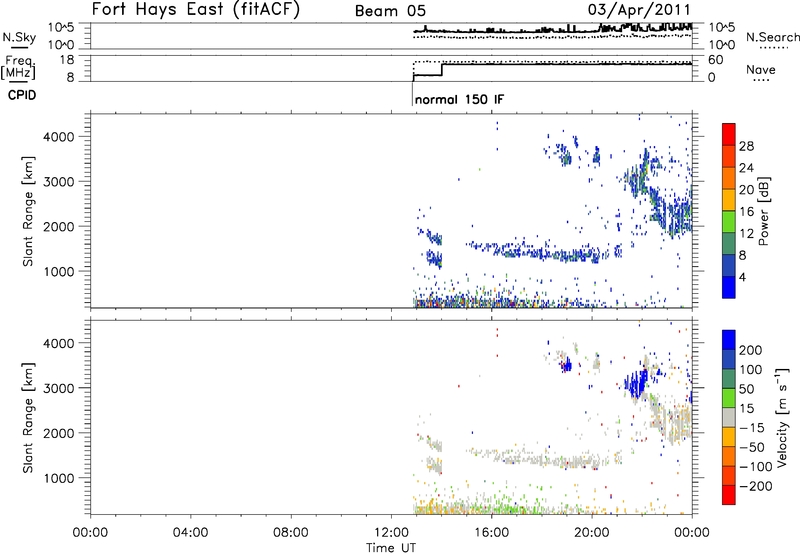
Task: Click blue high-velocity scatter patch in velocity panel
Action: coord(637,382)
